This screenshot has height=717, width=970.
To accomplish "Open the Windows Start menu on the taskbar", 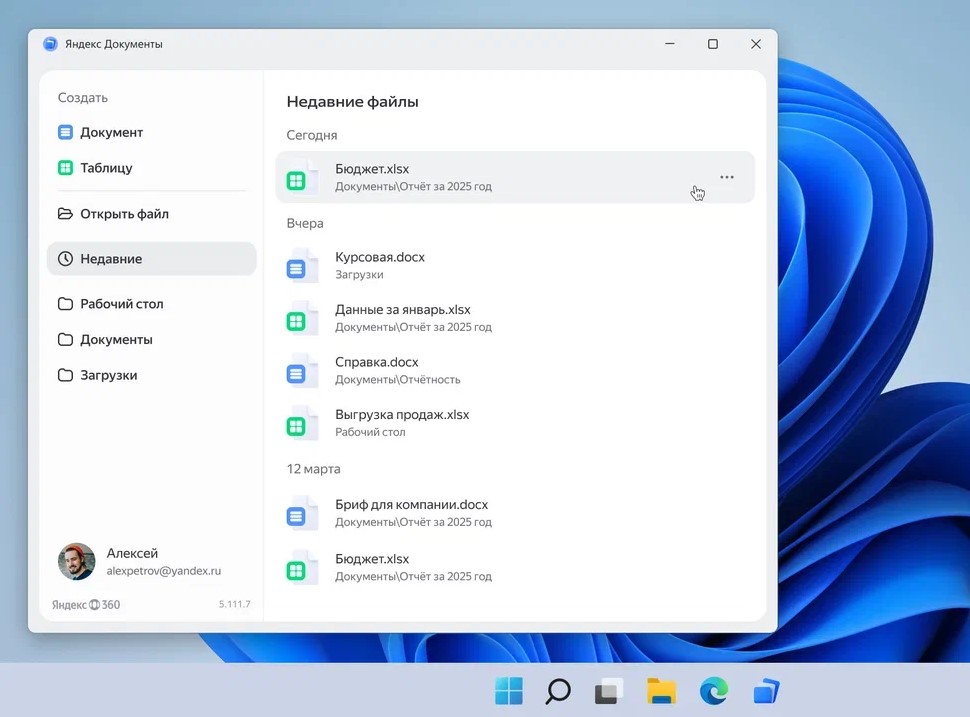I will [509, 691].
